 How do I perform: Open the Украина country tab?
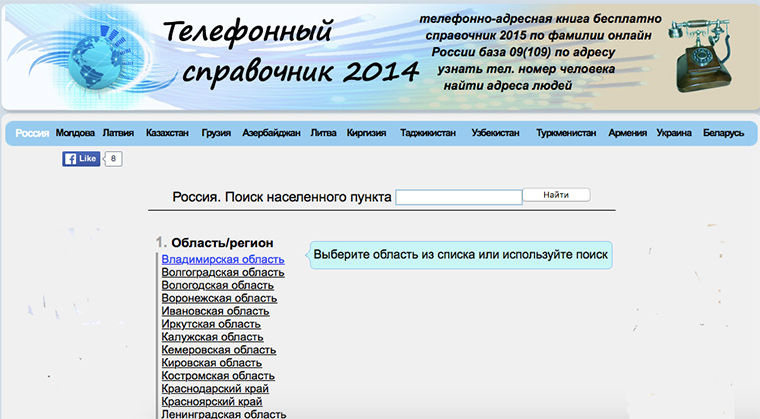click(674, 133)
